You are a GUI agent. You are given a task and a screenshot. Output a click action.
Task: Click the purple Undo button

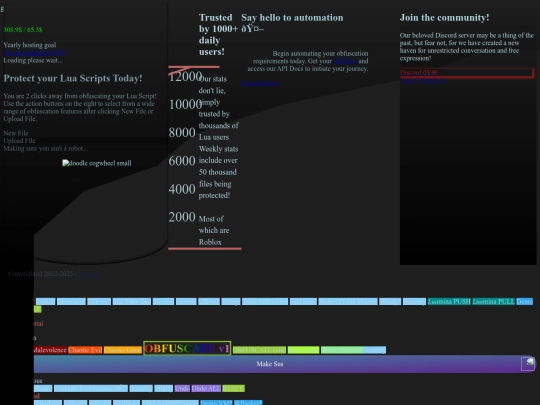[182, 388]
